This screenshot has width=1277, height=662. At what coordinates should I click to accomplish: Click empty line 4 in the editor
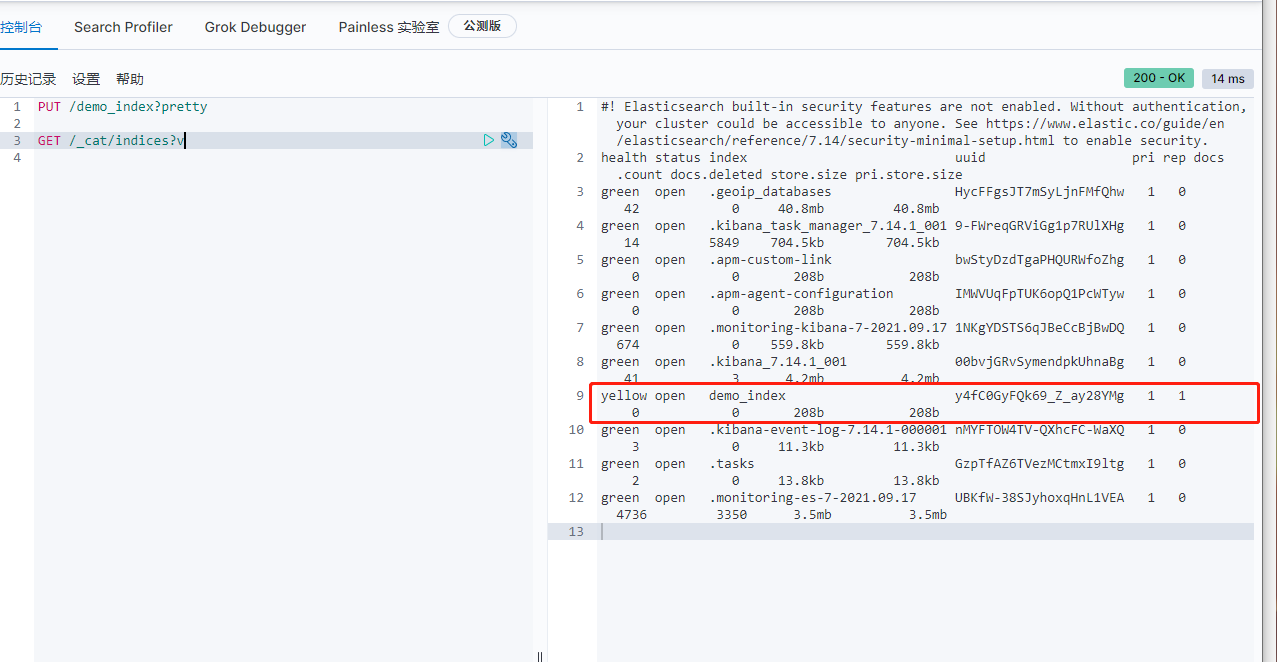[200, 157]
